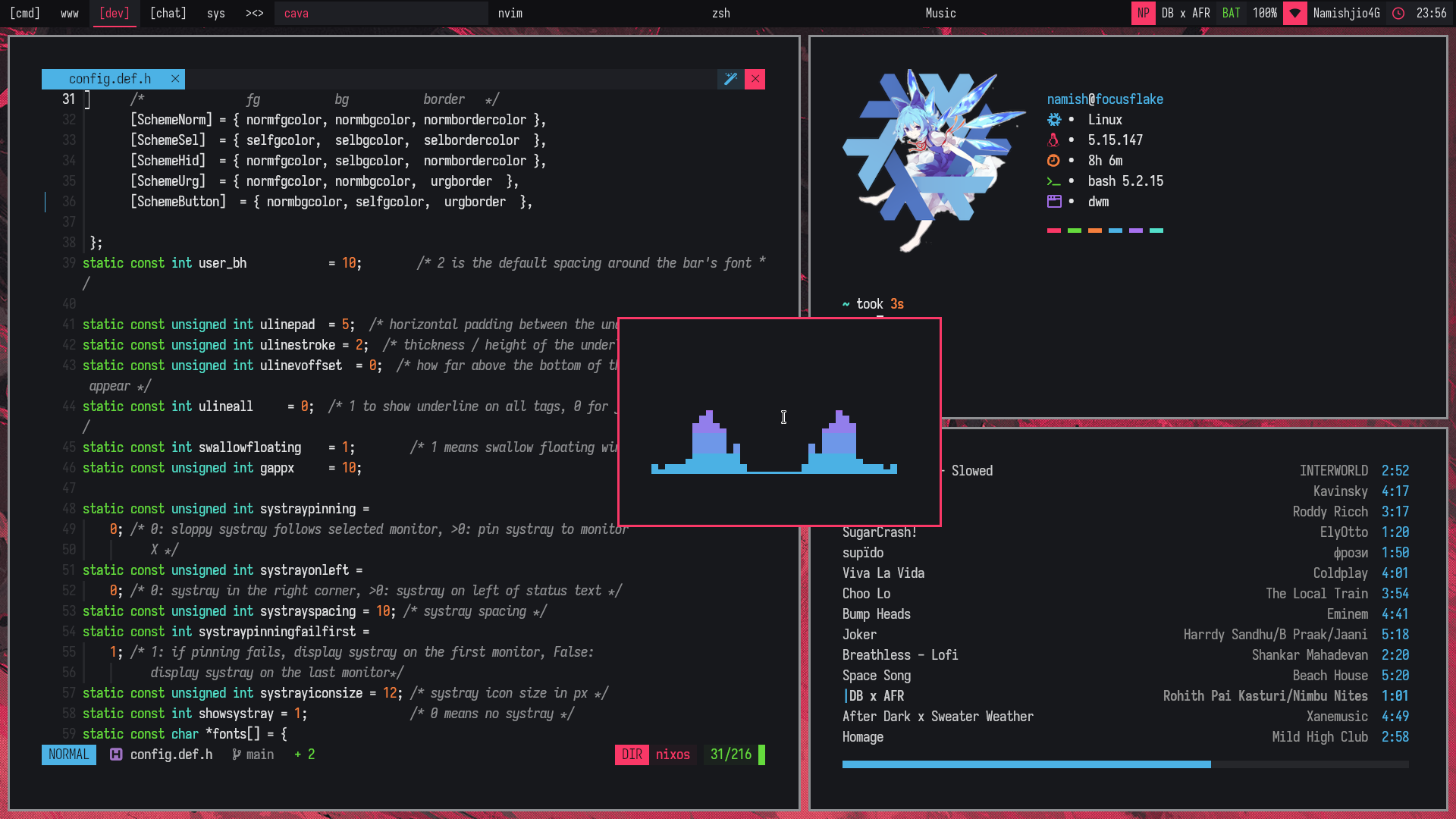Click the shell prompt icon next to bash

(1053, 181)
